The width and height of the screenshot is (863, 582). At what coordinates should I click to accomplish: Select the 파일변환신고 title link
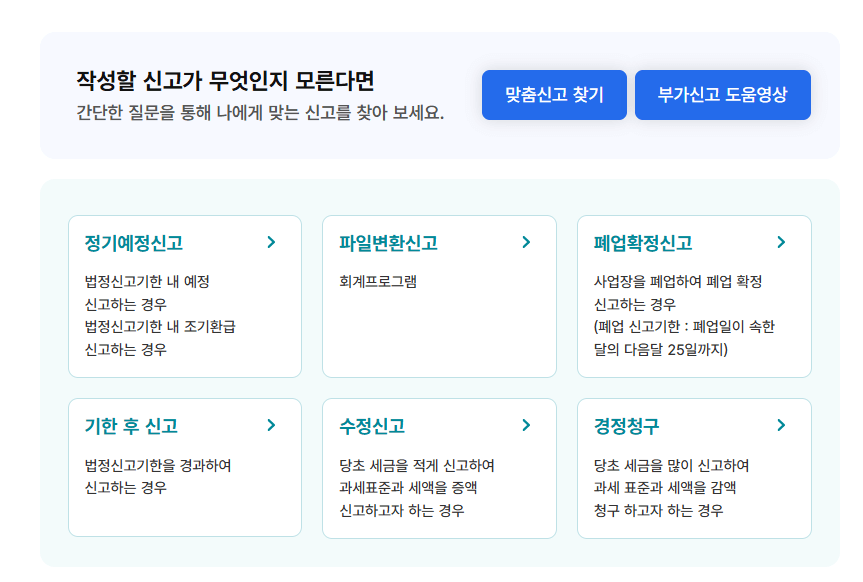387,242
